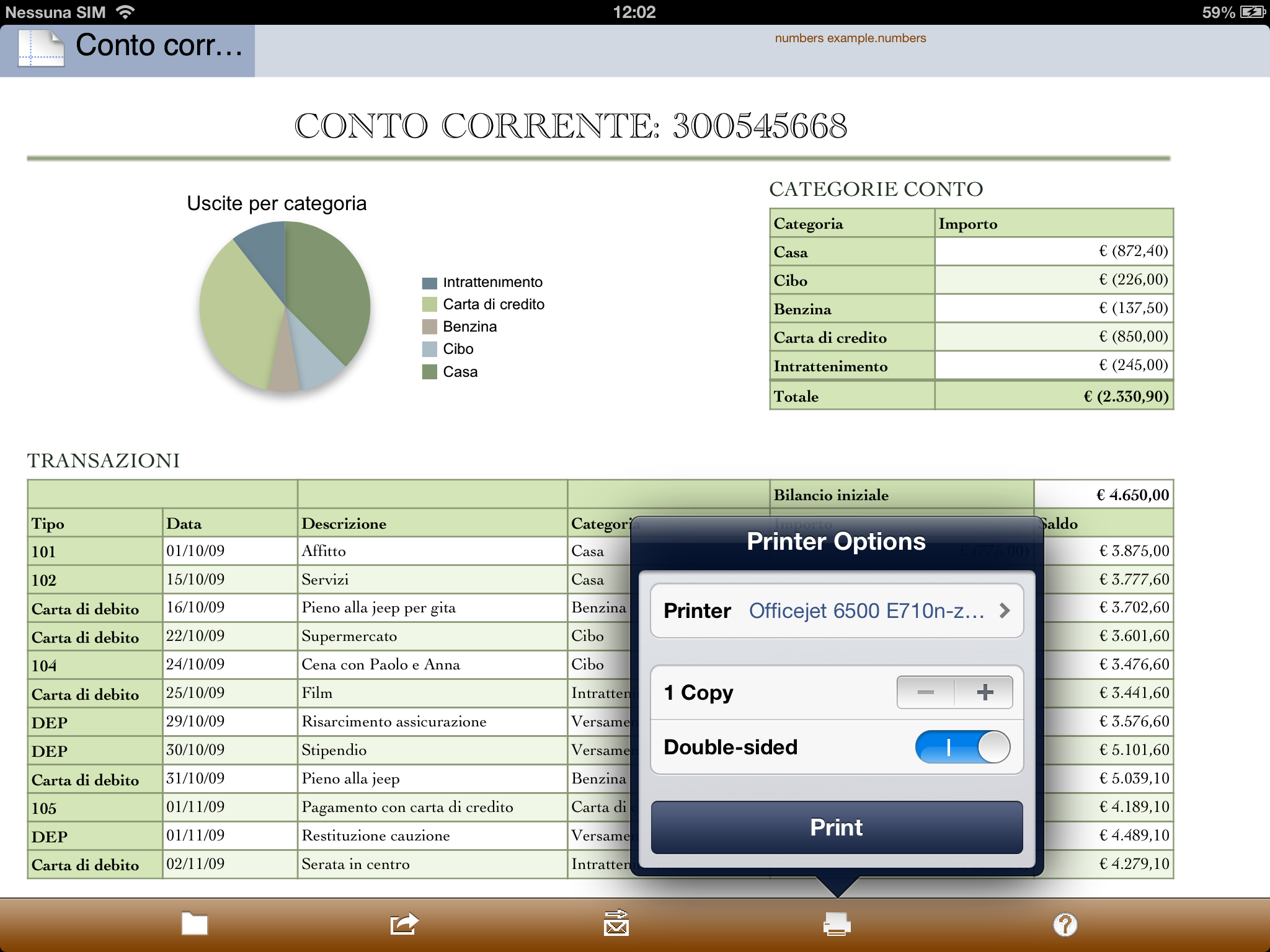The image size is (1270, 952).
Task: Select the Conto corr… sheet tab
Action: pos(127,51)
